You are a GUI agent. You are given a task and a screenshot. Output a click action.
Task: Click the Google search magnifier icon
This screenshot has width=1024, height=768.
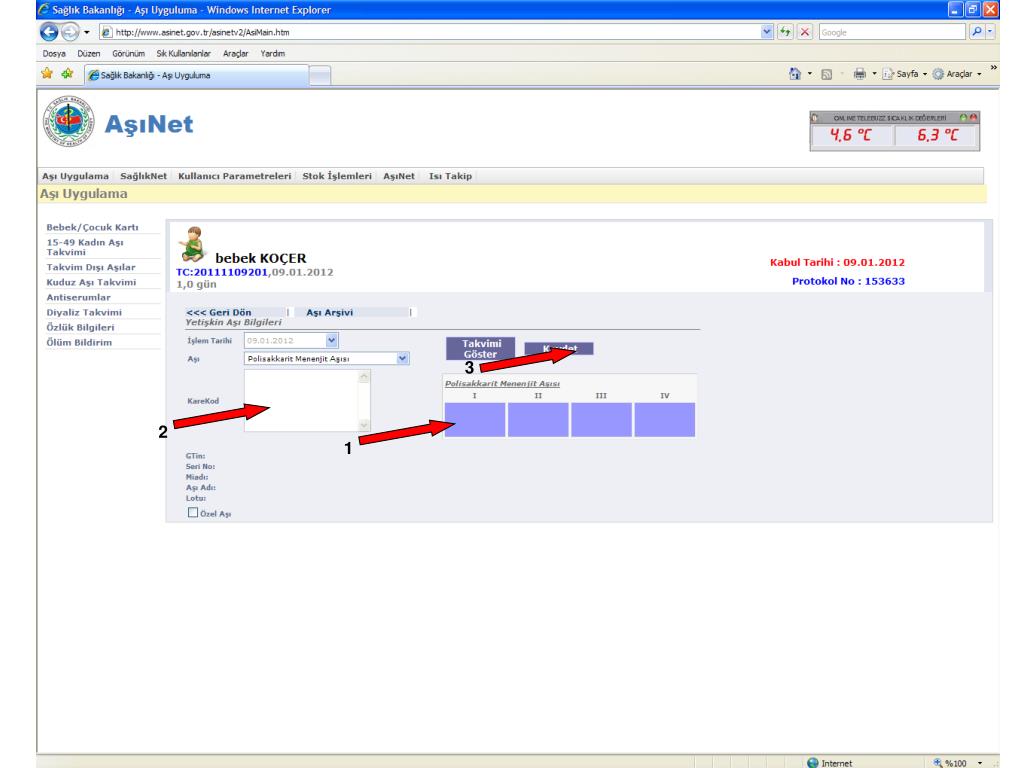(x=976, y=31)
